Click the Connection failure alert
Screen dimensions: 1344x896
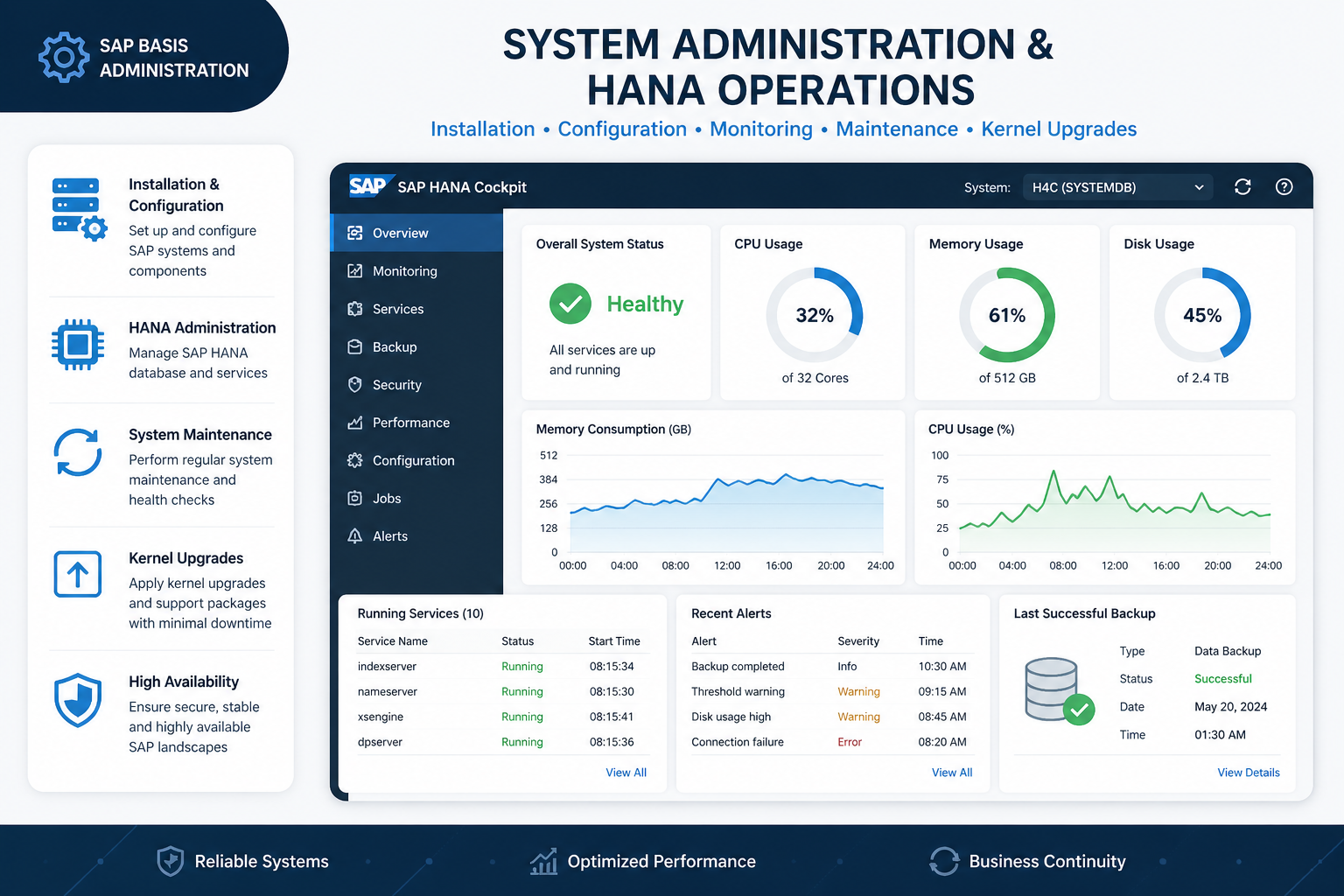point(738,742)
